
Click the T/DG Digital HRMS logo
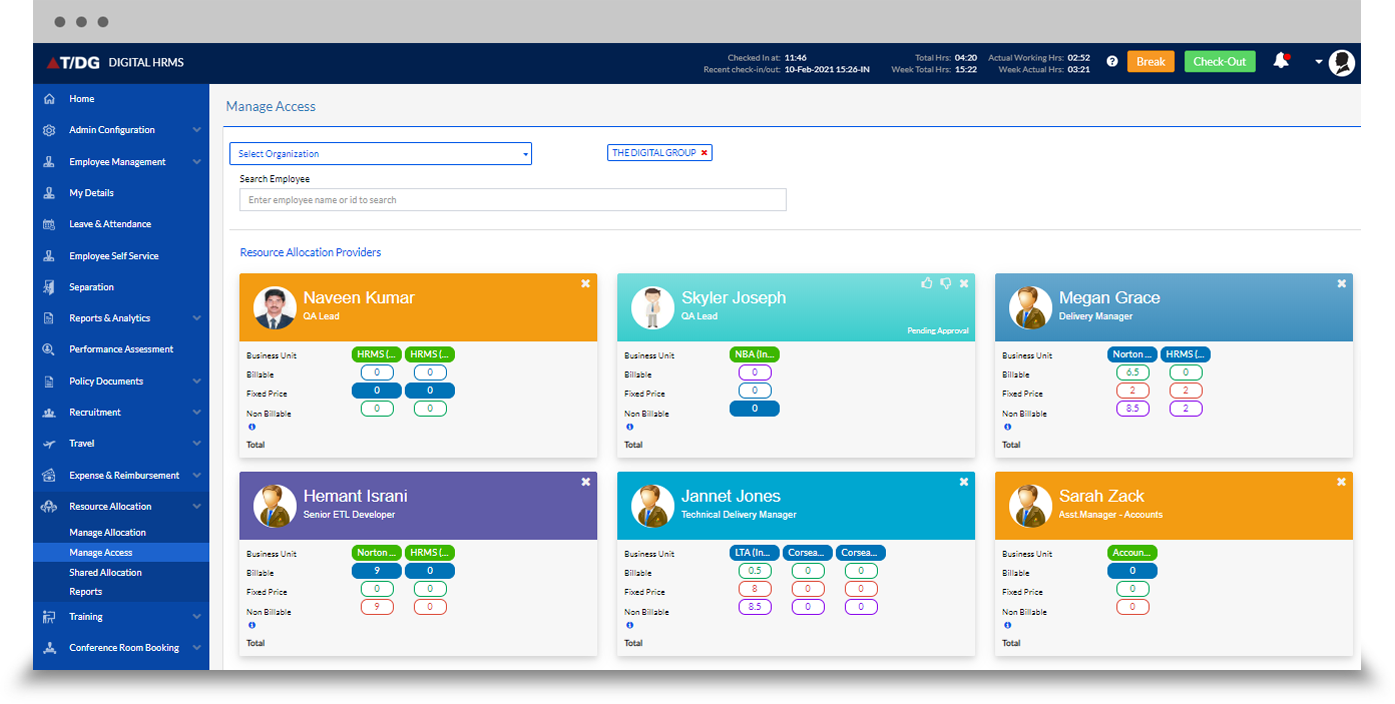(x=115, y=62)
